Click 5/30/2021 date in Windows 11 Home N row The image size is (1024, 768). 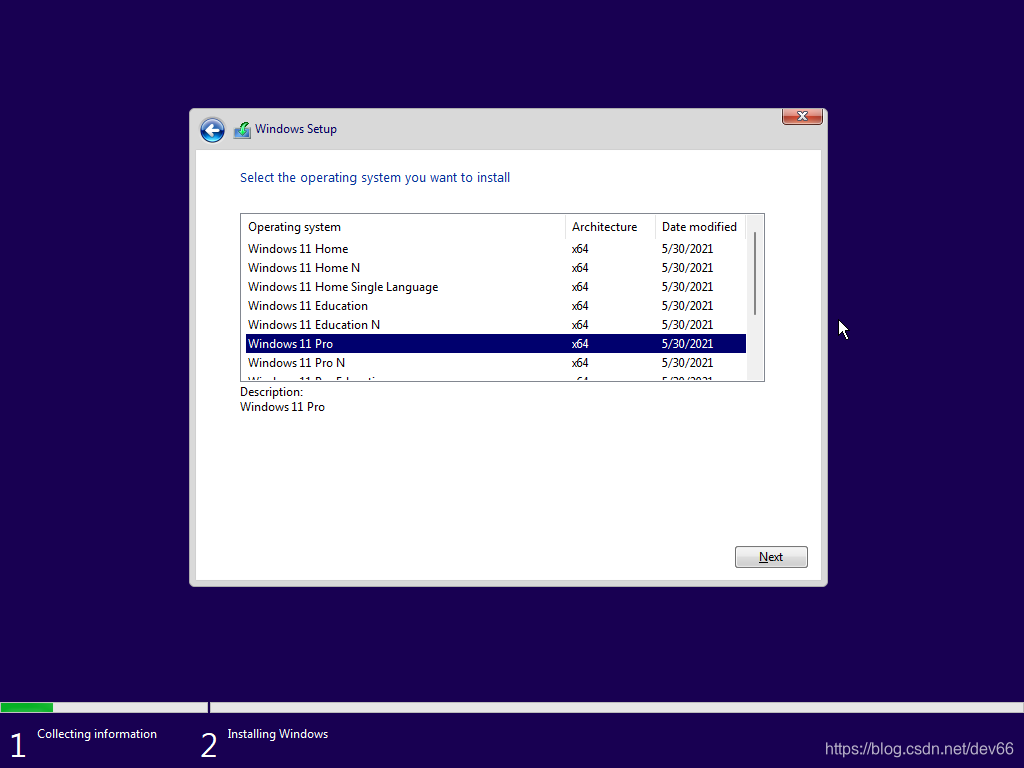coord(687,268)
